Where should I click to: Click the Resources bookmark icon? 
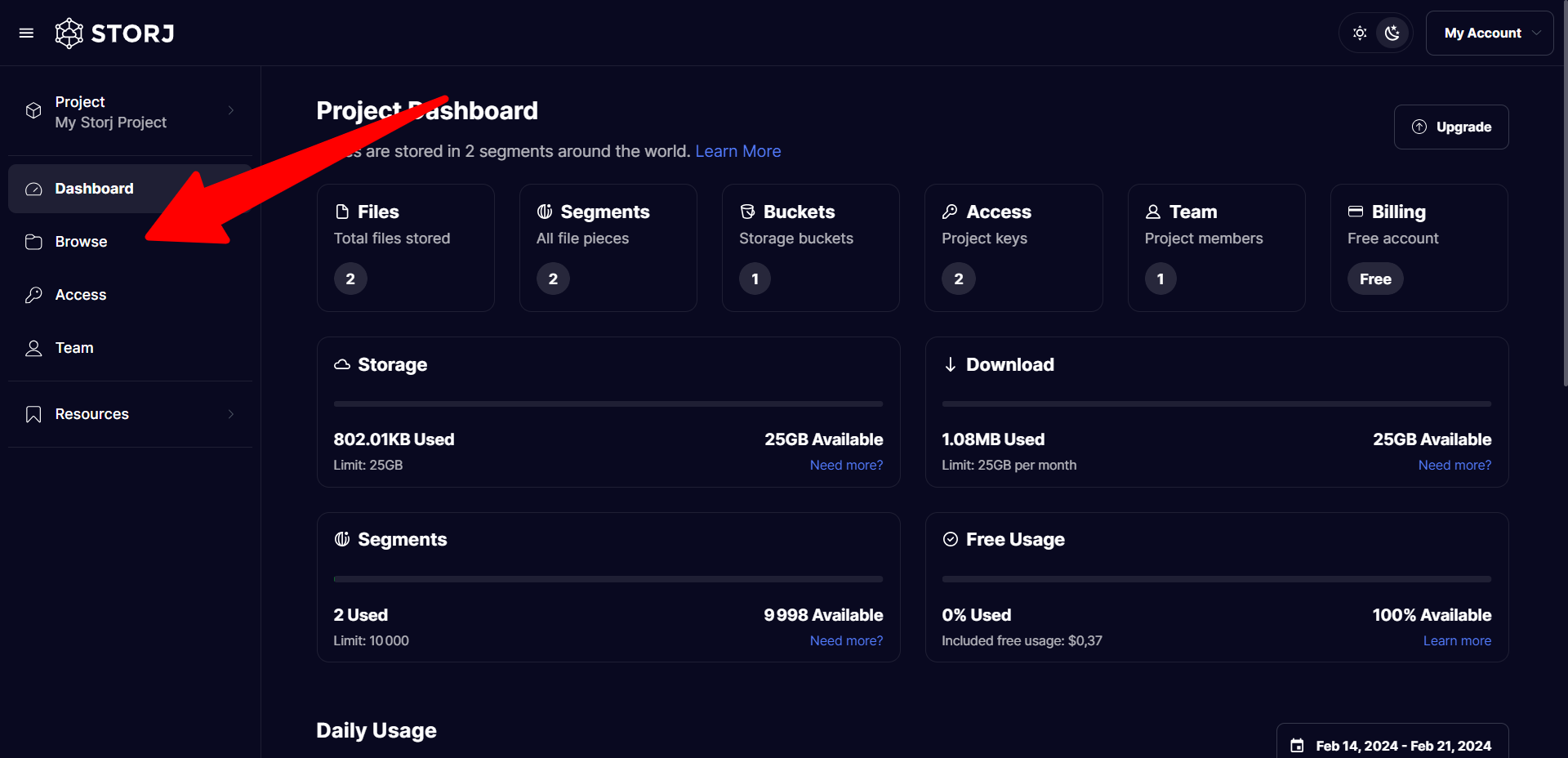[33, 414]
